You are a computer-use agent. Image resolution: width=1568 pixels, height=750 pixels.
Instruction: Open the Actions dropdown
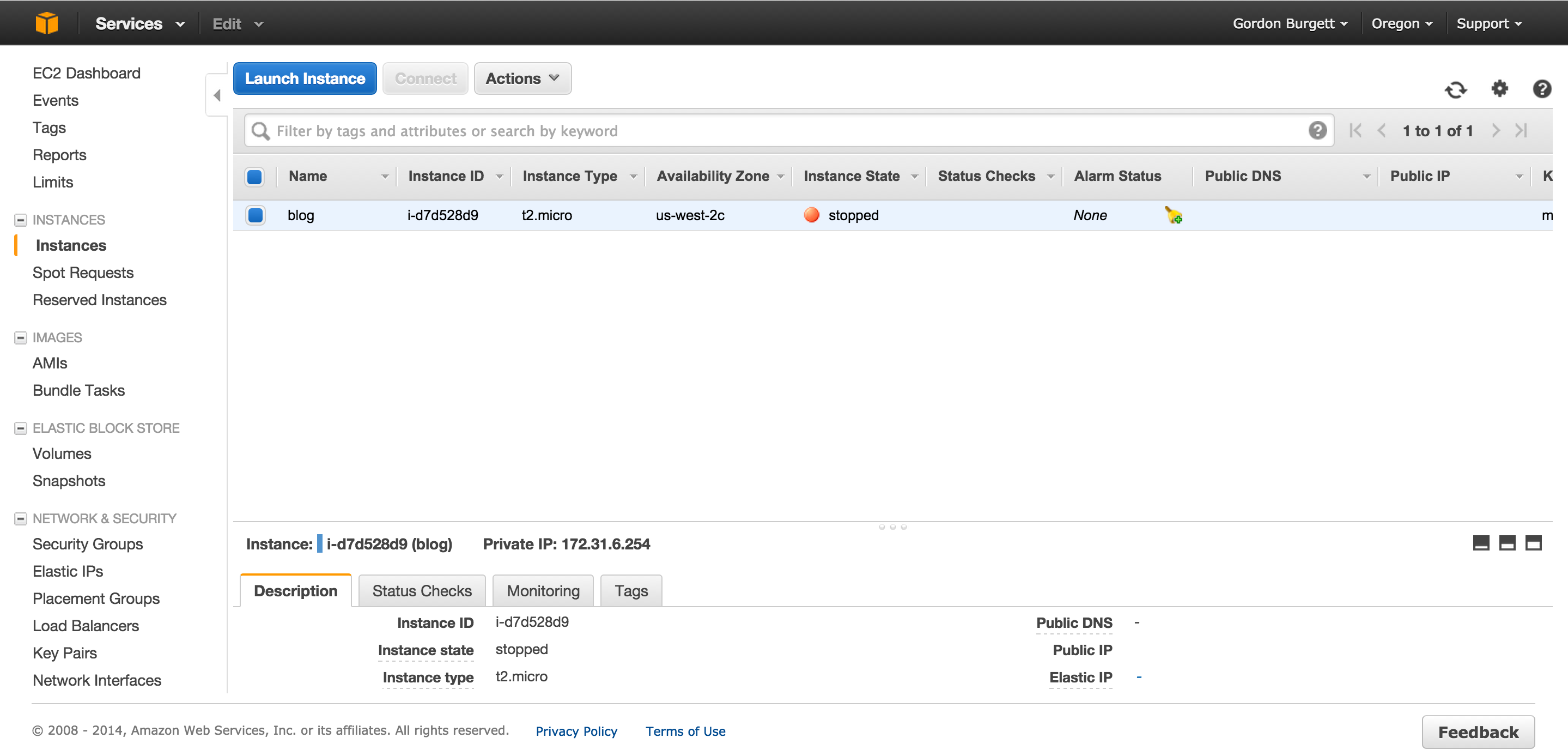[x=522, y=78]
